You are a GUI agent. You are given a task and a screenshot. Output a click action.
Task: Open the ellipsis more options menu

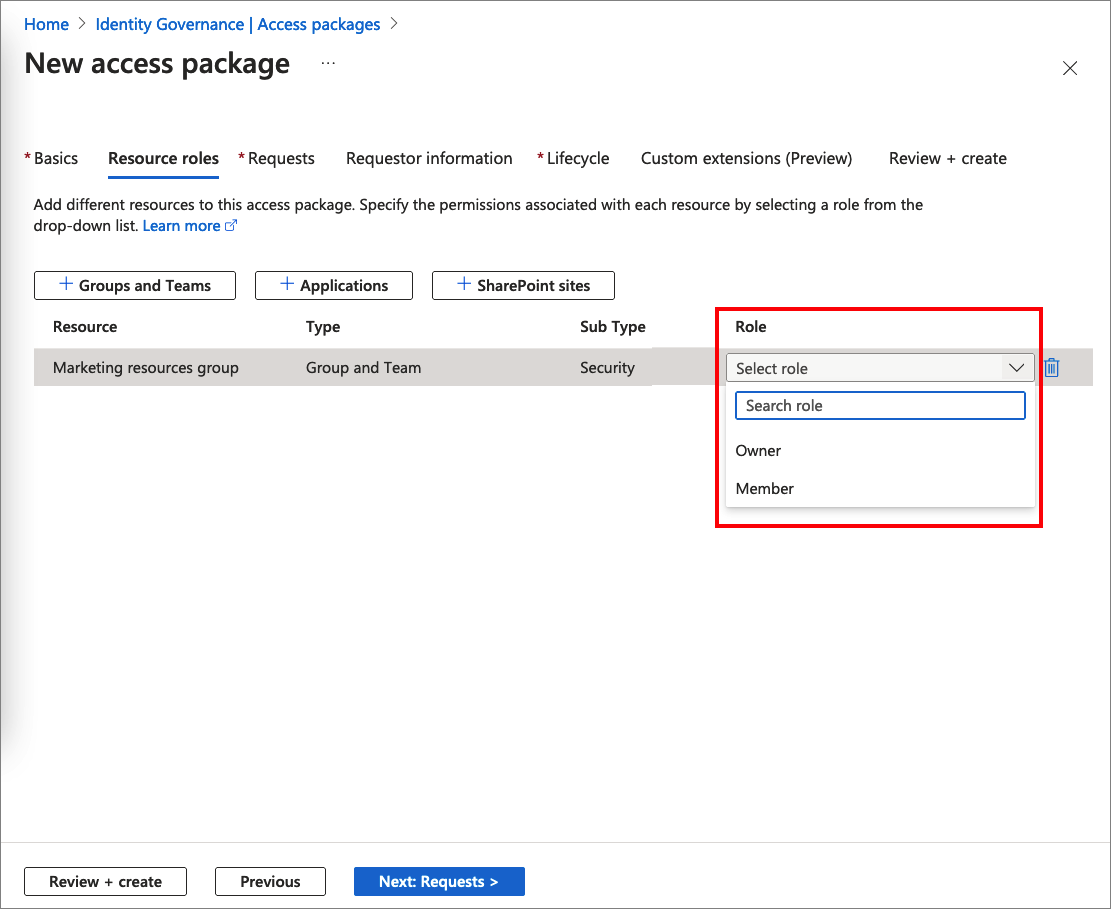point(328,64)
